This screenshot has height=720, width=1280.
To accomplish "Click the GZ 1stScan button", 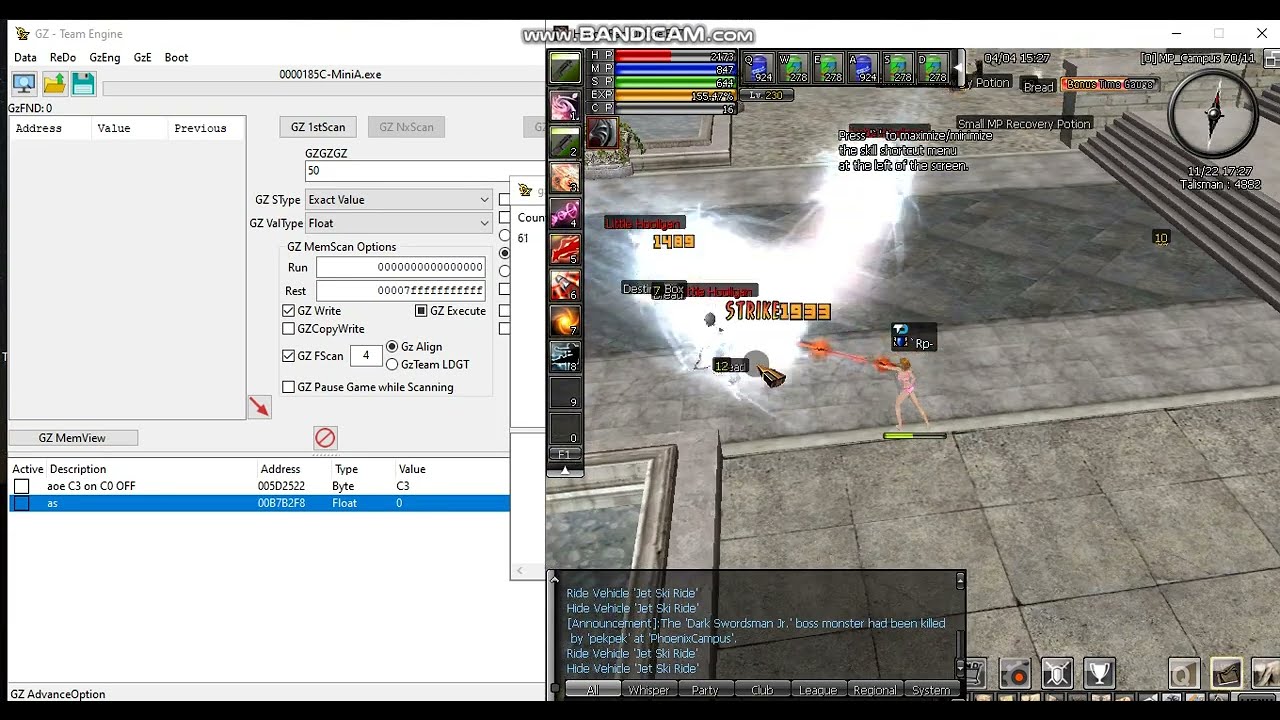I will [318, 127].
